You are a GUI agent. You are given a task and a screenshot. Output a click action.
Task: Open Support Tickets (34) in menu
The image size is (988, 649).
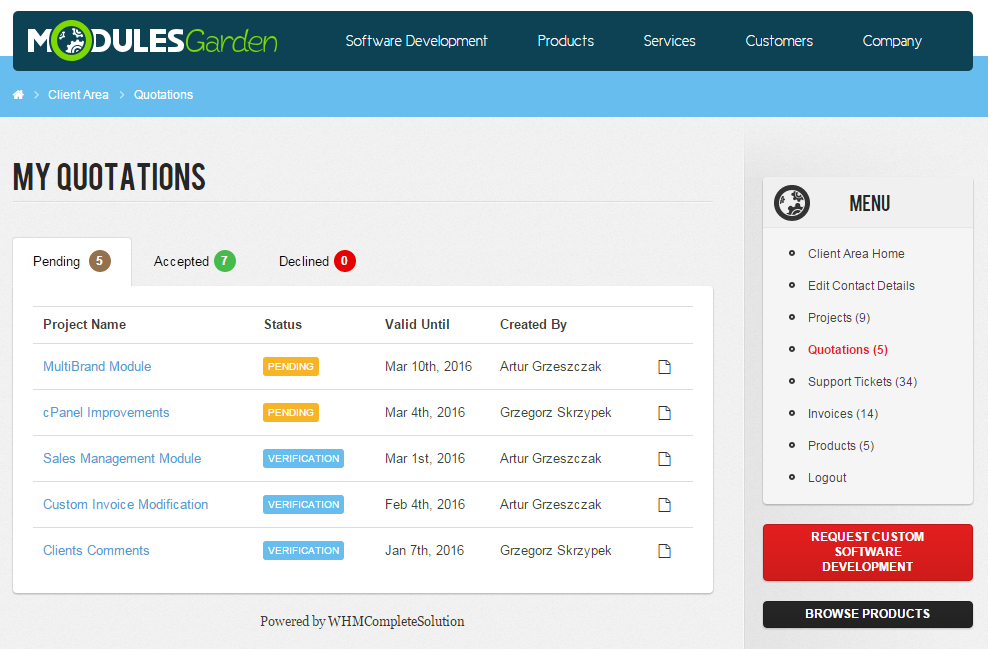(x=862, y=382)
